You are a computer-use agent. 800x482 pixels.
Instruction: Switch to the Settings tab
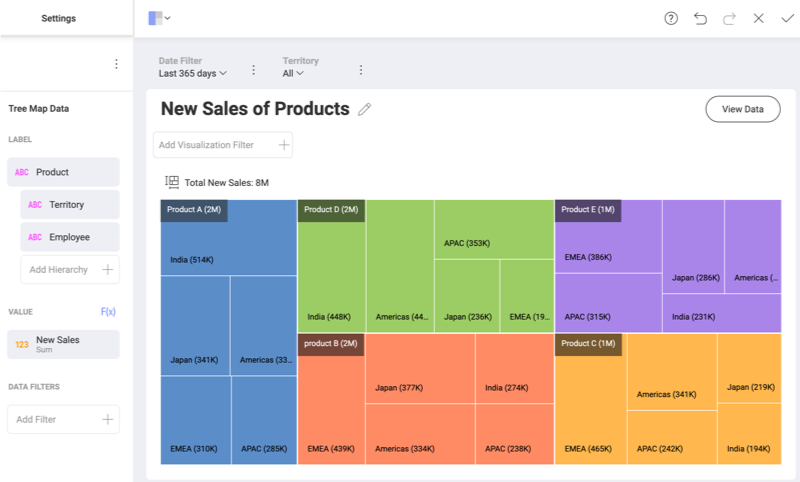pos(58,18)
